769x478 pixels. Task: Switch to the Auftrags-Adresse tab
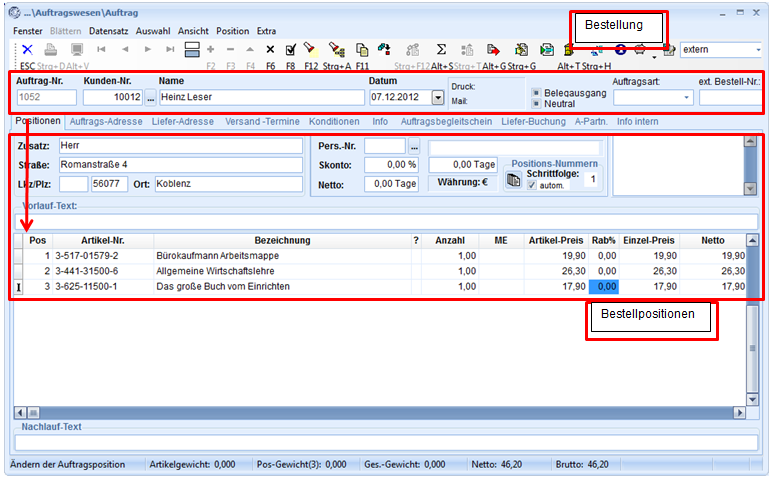pyautogui.click(x=106, y=122)
